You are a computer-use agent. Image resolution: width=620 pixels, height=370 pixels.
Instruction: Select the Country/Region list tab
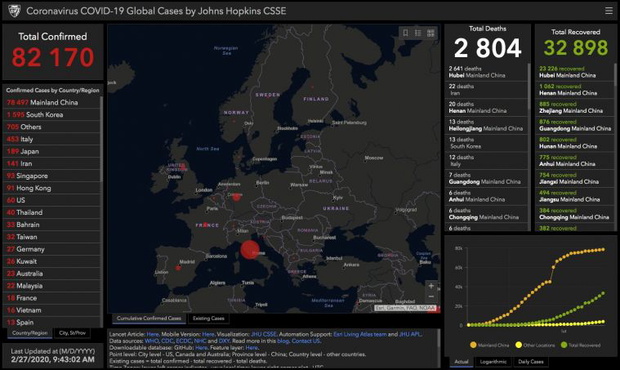coord(30,333)
